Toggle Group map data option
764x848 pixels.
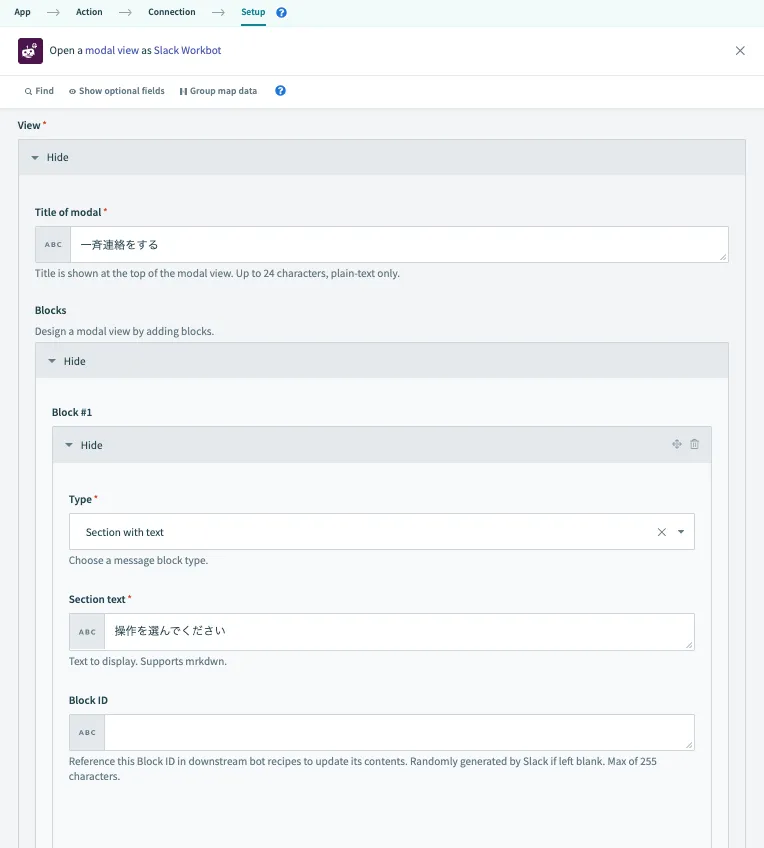pos(218,91)
